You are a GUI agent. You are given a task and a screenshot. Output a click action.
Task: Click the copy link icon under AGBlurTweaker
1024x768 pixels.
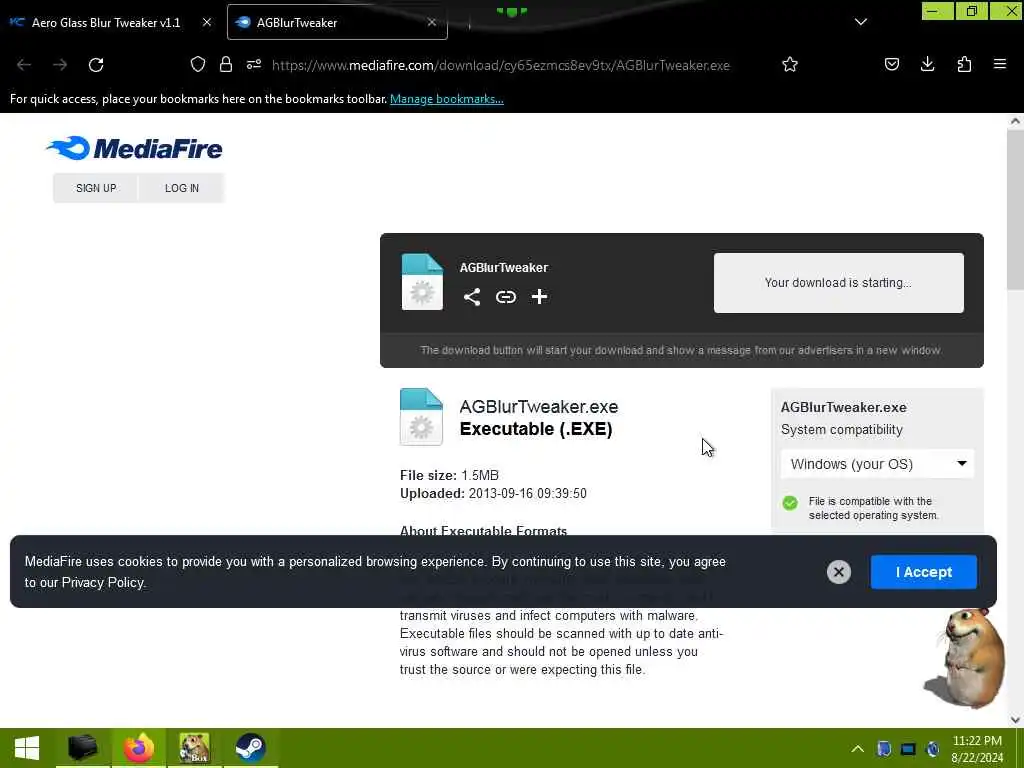point(506,297)
